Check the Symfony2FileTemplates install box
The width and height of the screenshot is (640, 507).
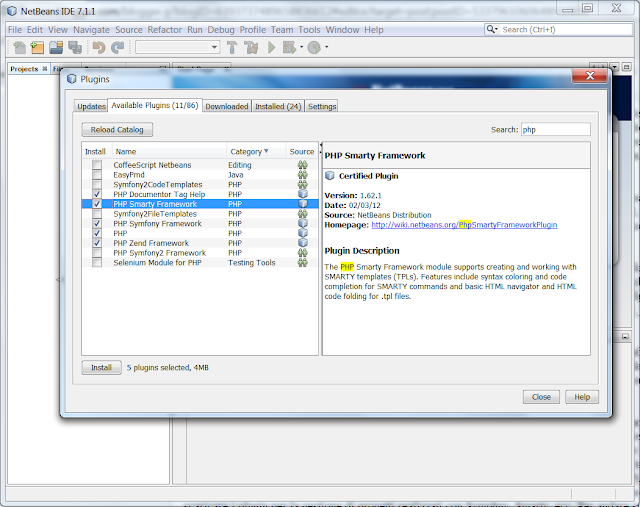coord(97,214)
